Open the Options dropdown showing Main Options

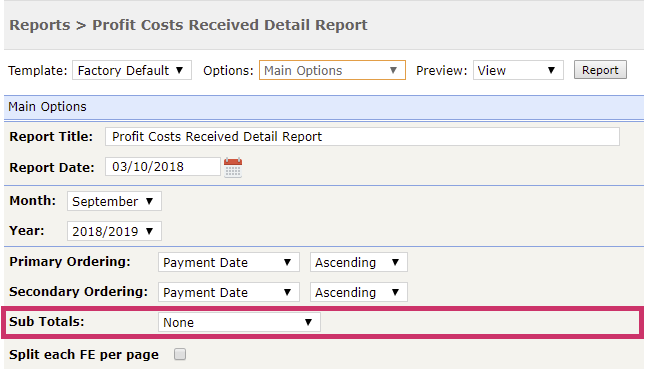click(x=332, y=70)
